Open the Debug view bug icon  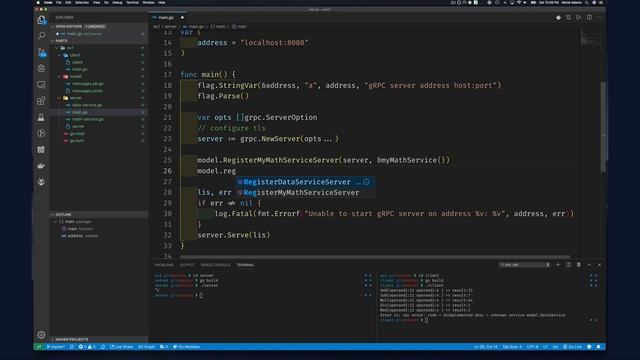(41, 68)
